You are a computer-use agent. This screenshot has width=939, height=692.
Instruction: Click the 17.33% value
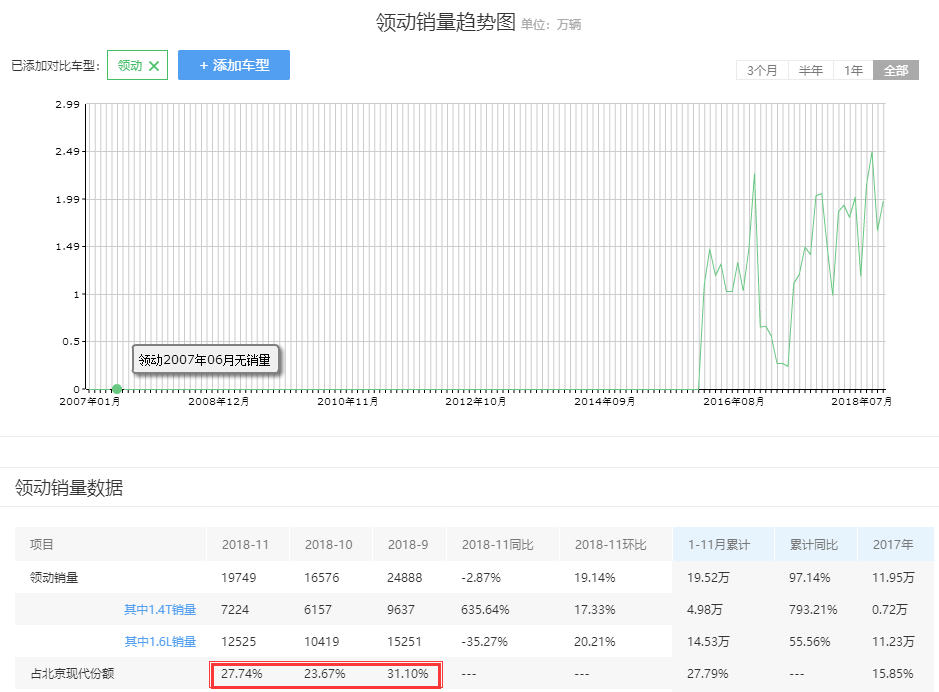595,609
